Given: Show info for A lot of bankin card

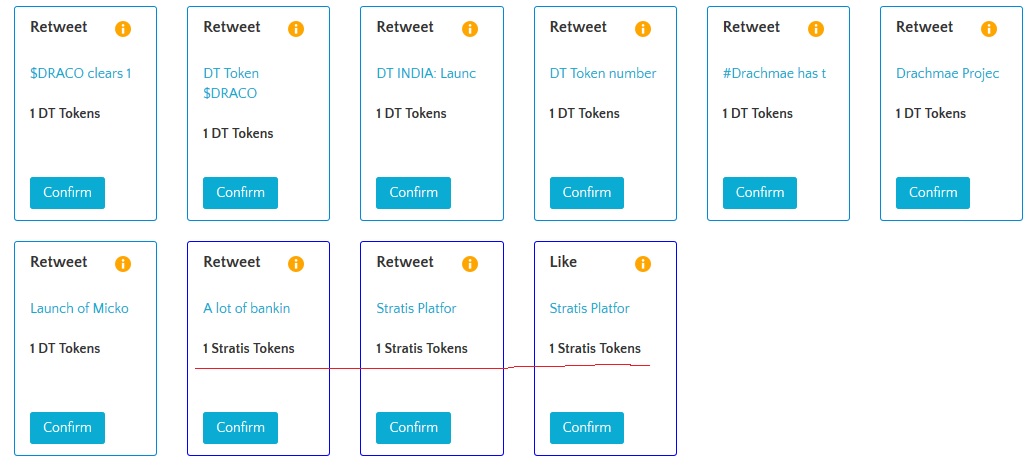Looking at the screenshot, I should click(x=296, y=264).
